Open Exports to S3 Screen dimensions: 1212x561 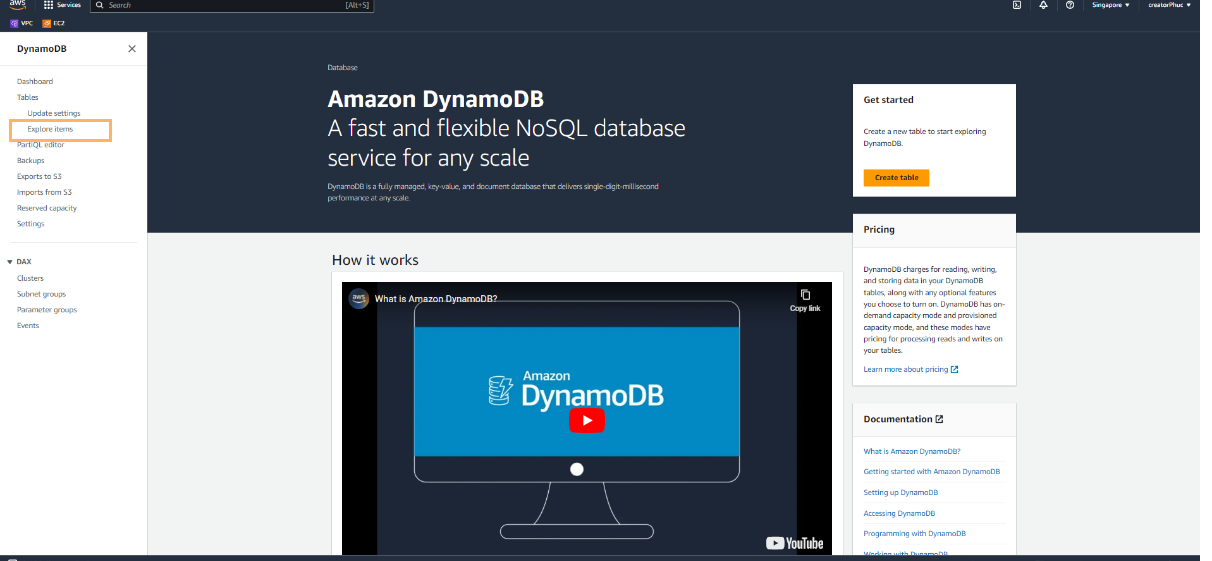pyautogui.click(x=39, y=176)
